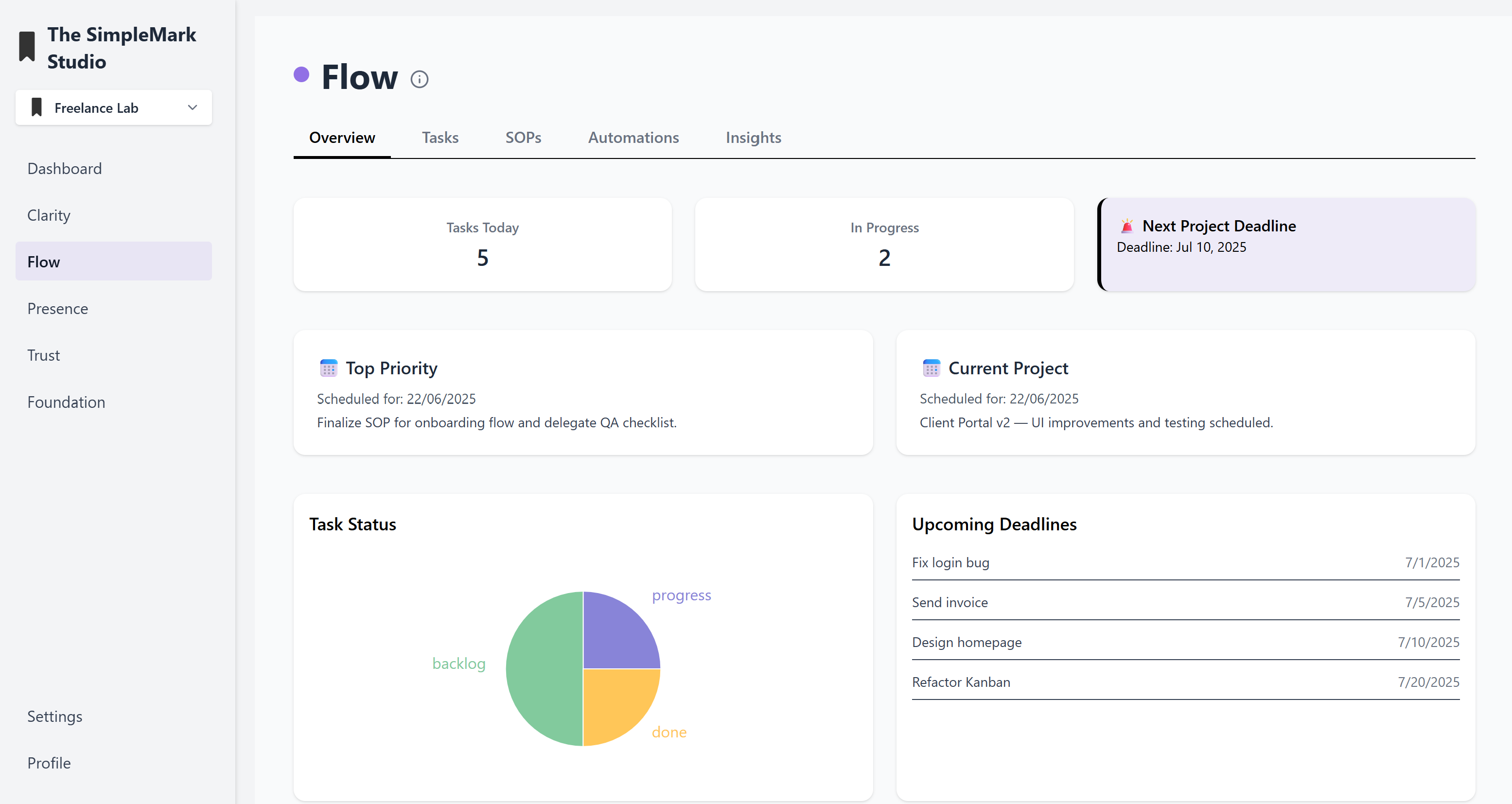Click the Upcoming Deadlines heading
The width and height of the screenshot is (1512, 804).
coord(994,524)
